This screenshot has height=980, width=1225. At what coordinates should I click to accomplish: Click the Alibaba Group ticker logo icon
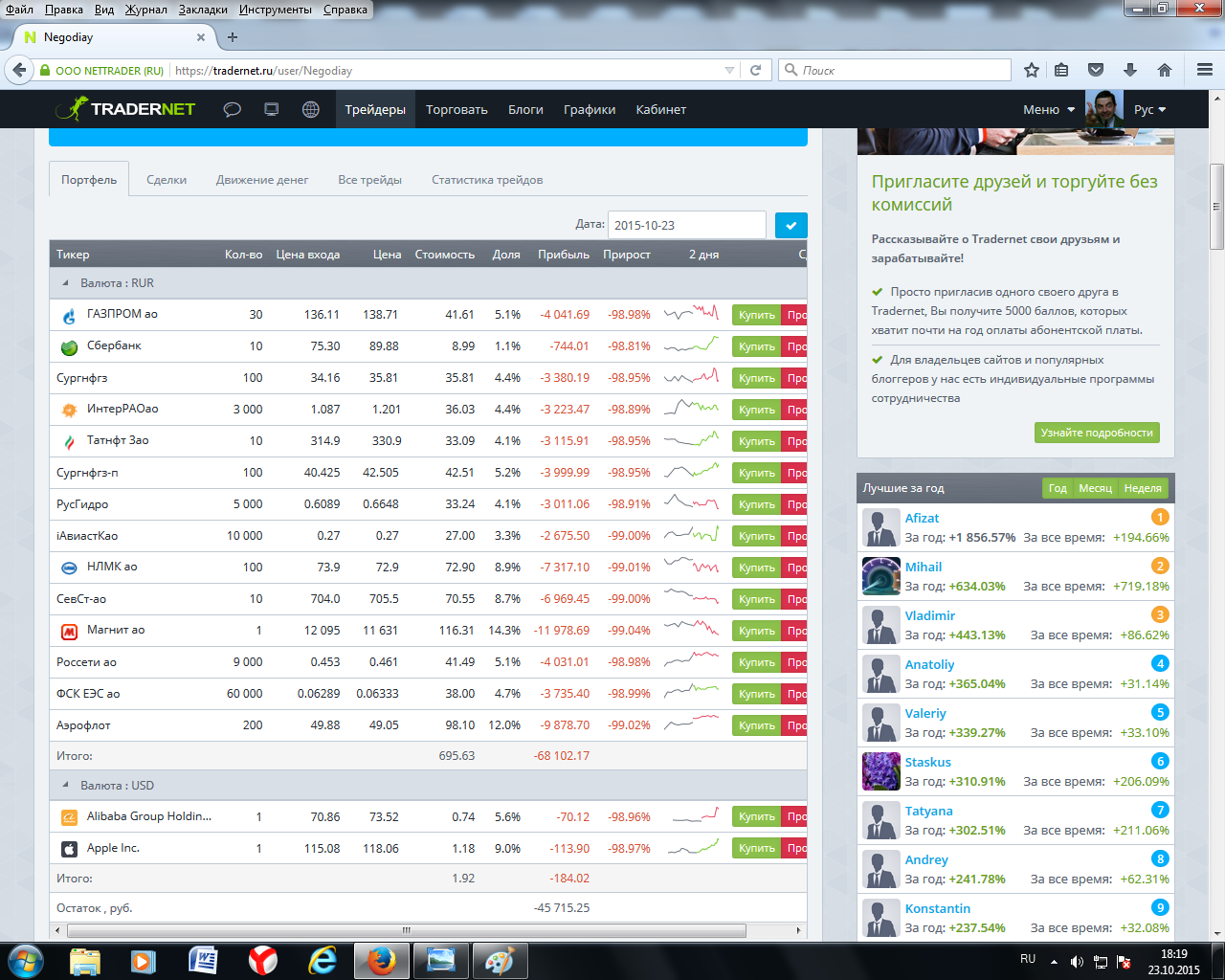coord(69,816)
